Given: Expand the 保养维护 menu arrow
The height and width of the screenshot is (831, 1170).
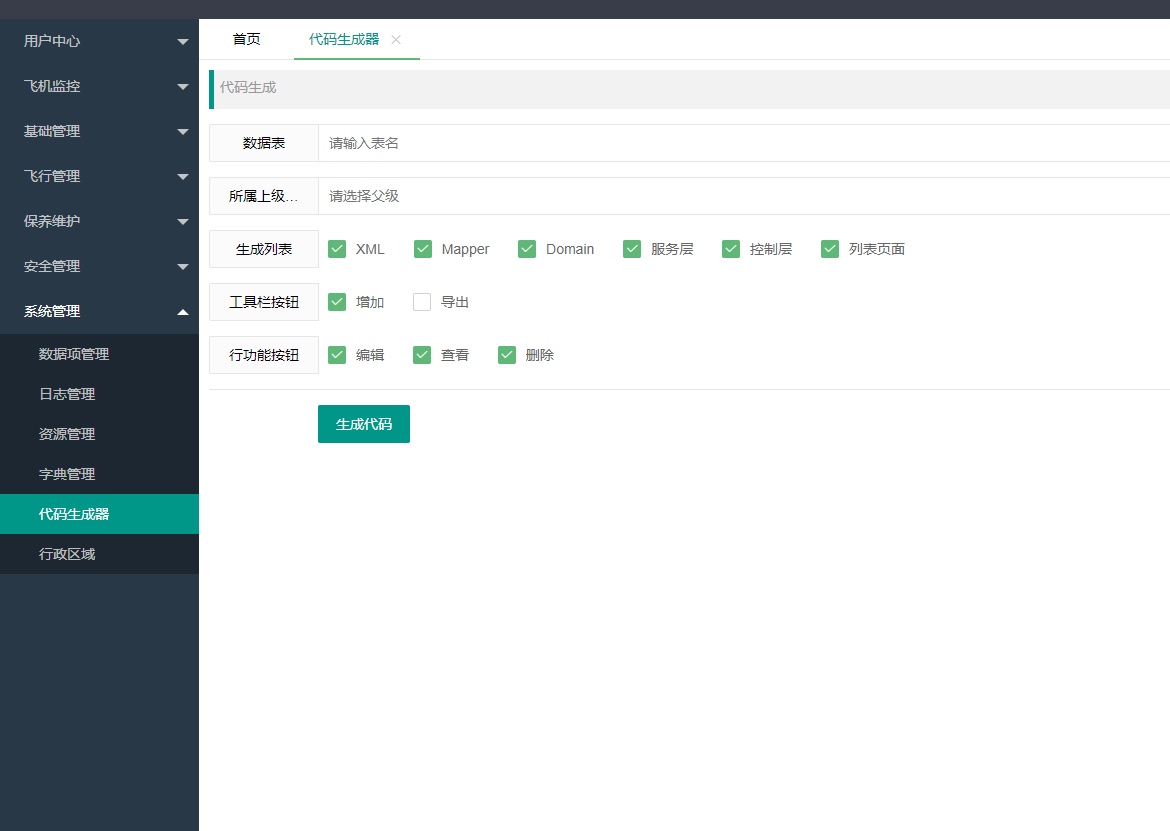Looking at the screenshot, I should pyautogui.click(x=183, y=222).
